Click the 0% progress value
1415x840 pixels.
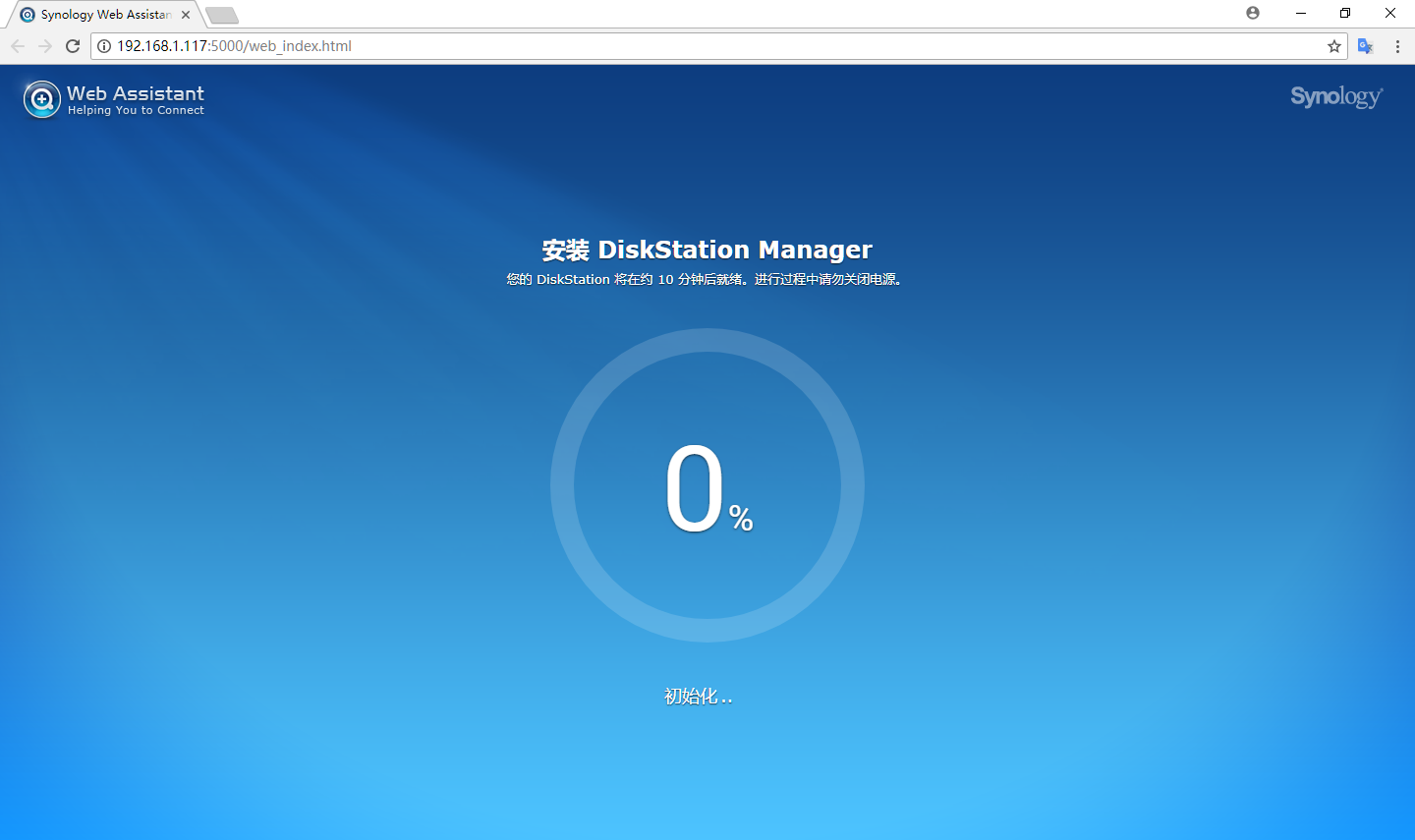[708, 488]
